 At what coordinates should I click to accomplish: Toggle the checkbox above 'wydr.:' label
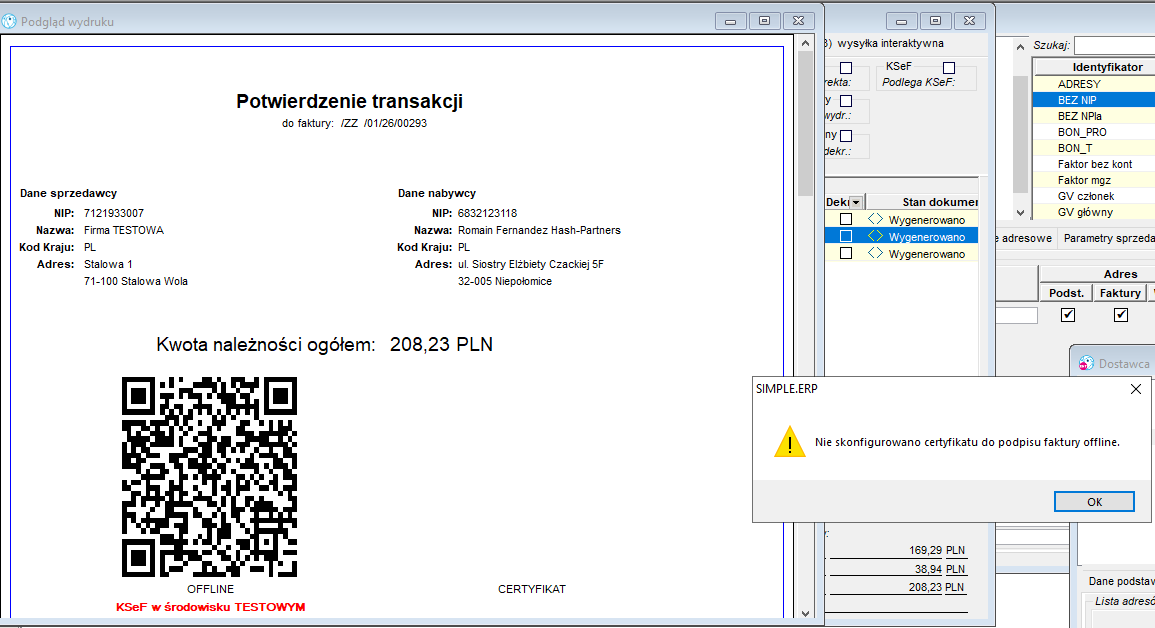click(846, 101)
